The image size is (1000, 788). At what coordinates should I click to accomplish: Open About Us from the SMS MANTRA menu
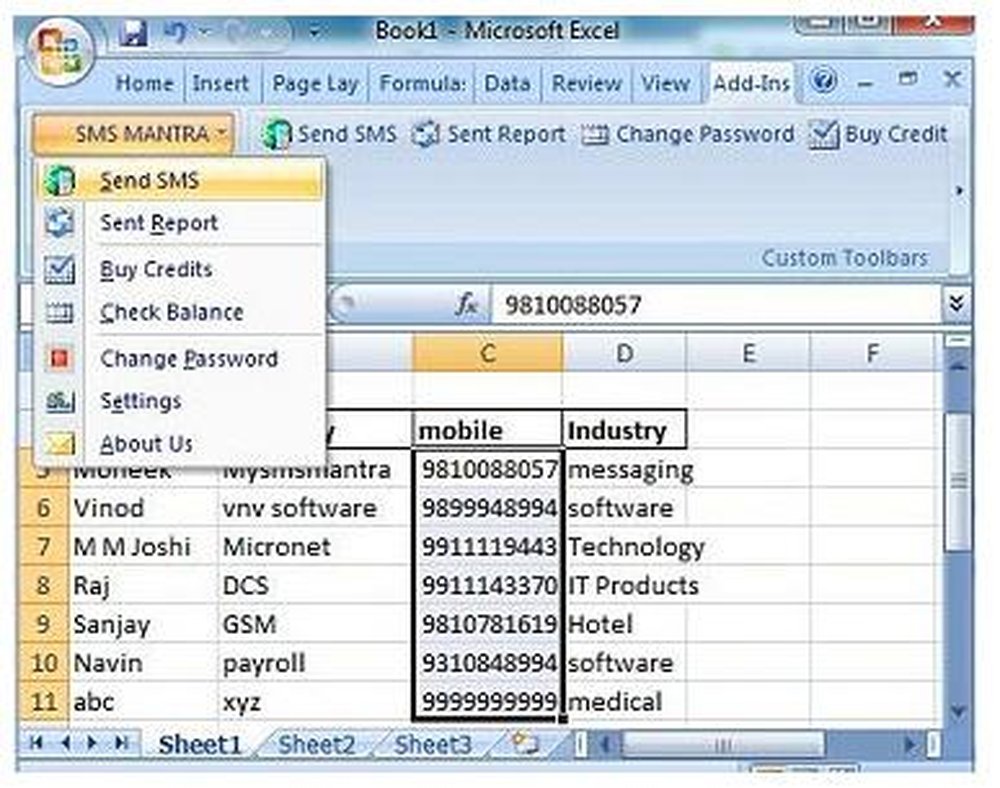(x=181, y=444)
